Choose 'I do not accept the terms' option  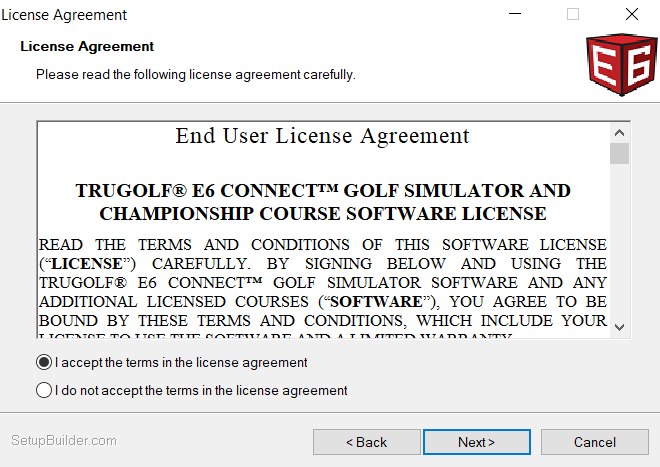[x=44, y=390]
